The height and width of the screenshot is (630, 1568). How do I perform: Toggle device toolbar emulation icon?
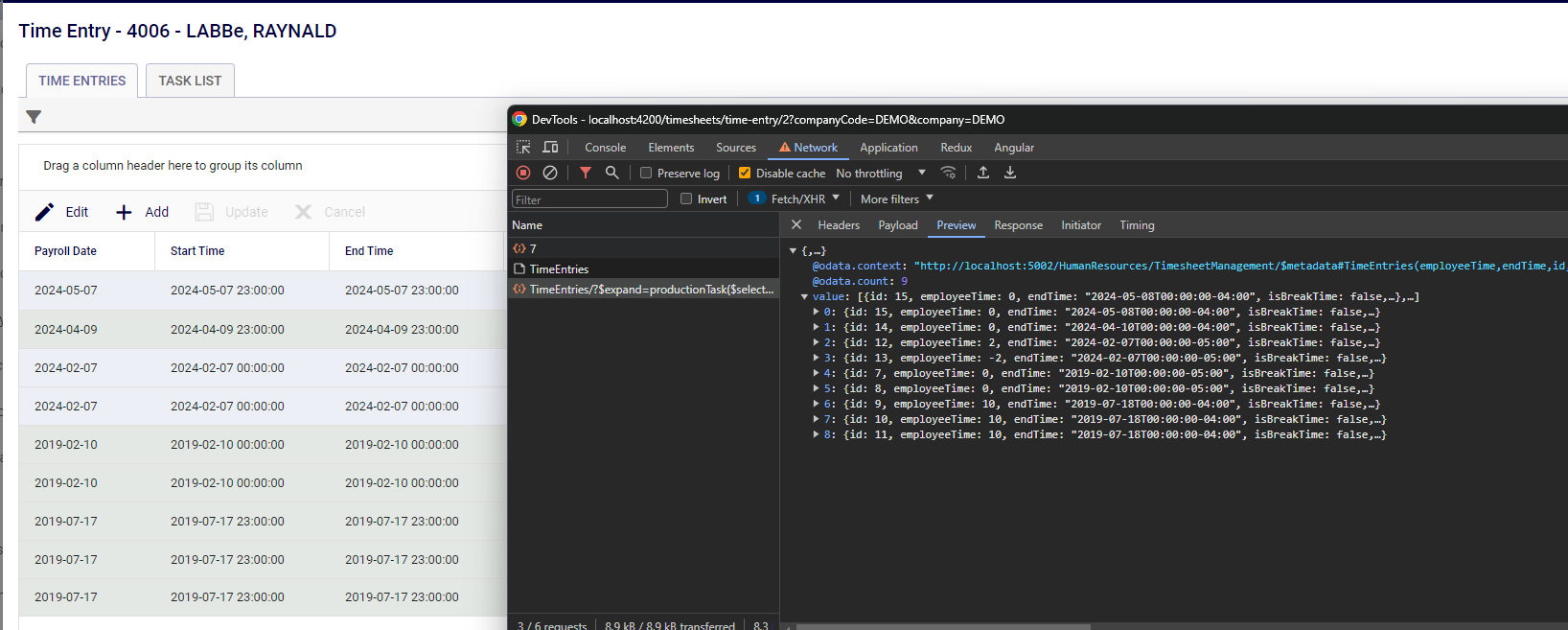[x=550, y=148]
